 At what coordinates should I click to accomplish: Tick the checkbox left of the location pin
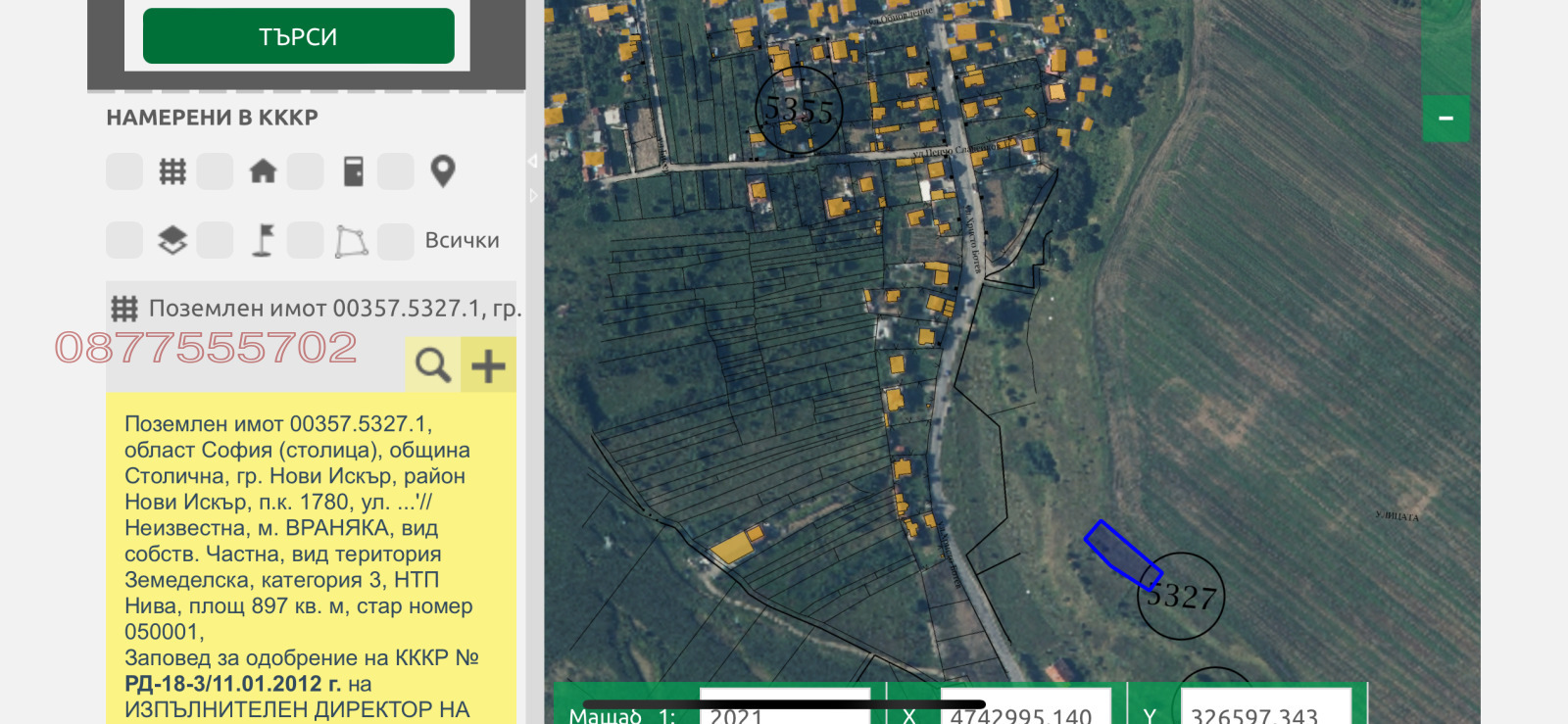(396, 171)
